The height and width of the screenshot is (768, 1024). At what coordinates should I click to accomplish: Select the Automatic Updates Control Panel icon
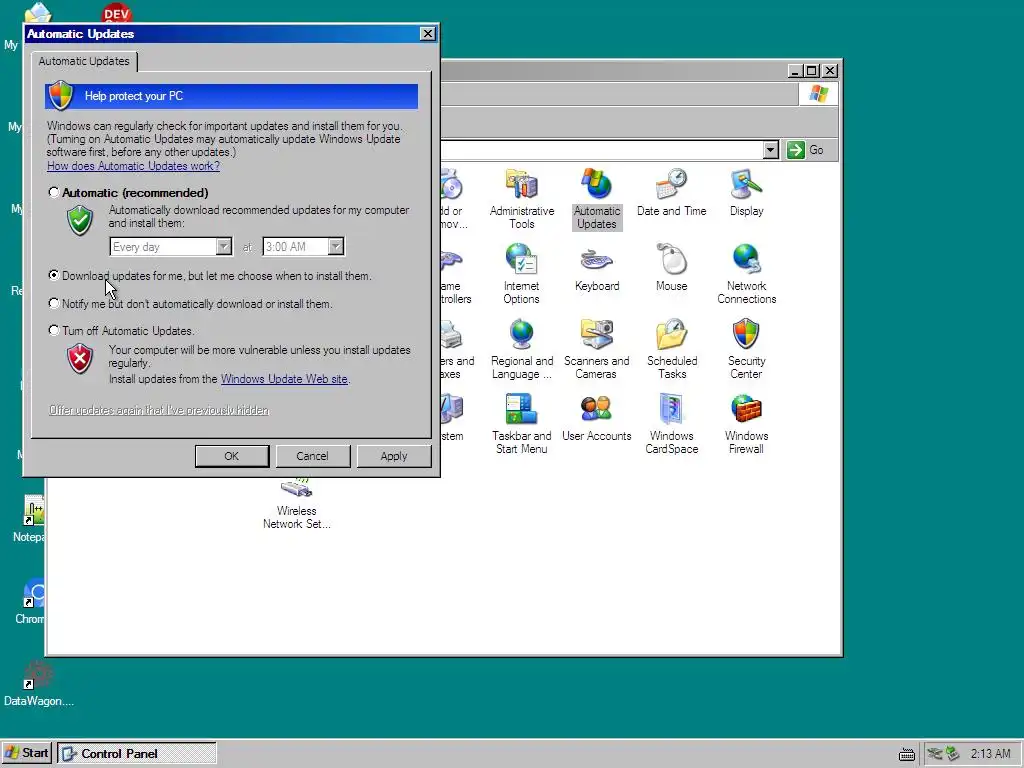click(597, 199)
